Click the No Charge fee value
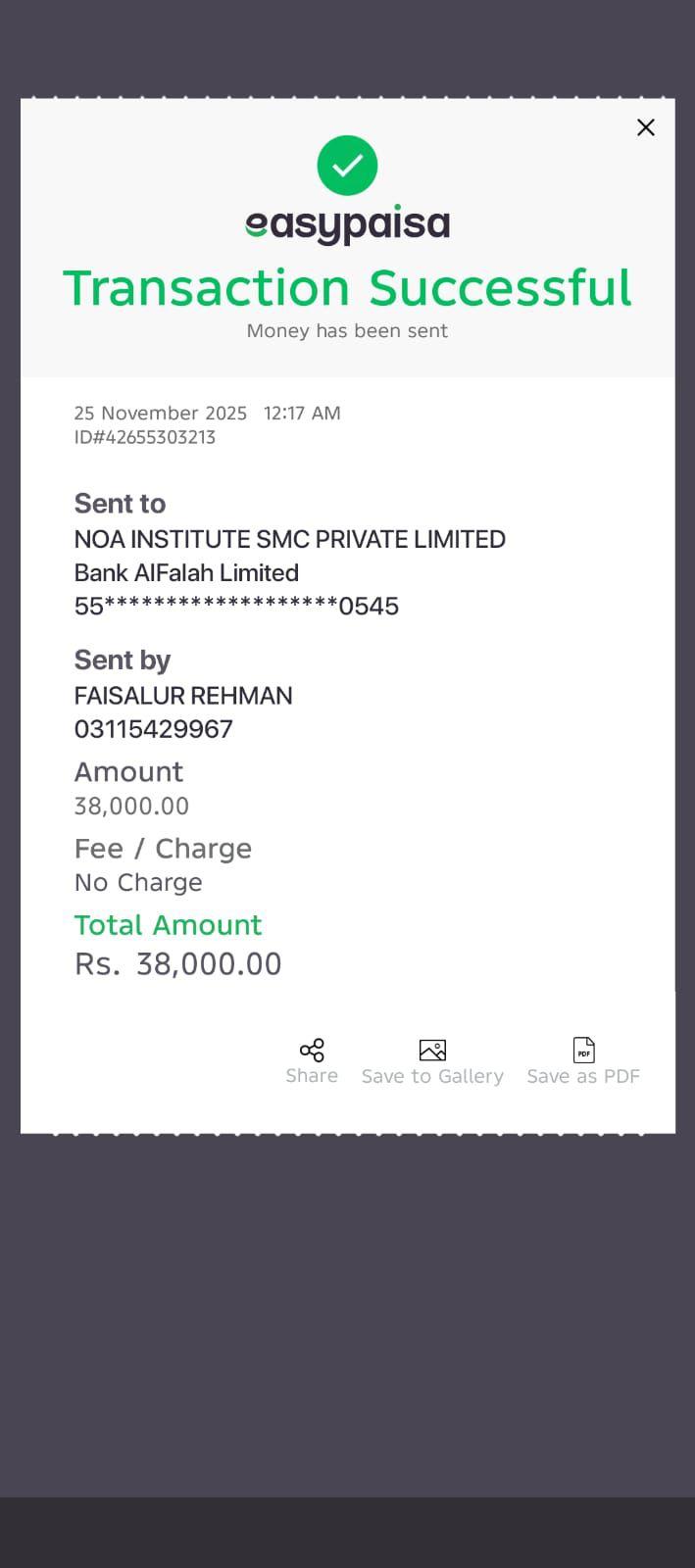 138,882
